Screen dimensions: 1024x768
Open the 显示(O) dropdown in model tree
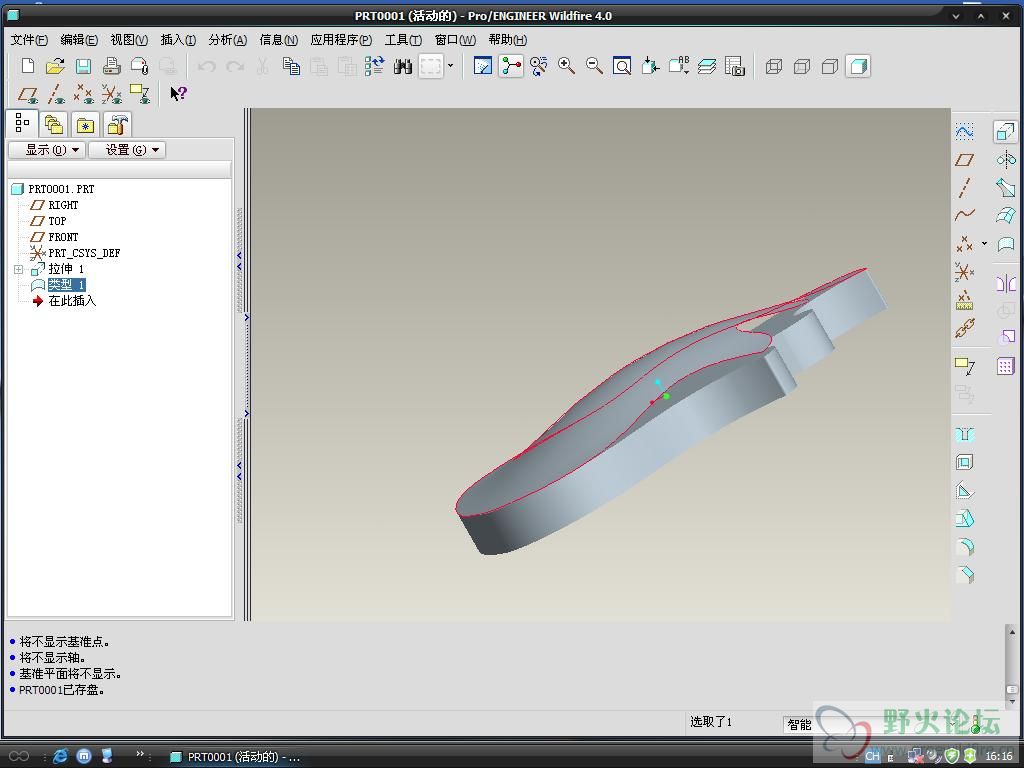pos(46,150)
